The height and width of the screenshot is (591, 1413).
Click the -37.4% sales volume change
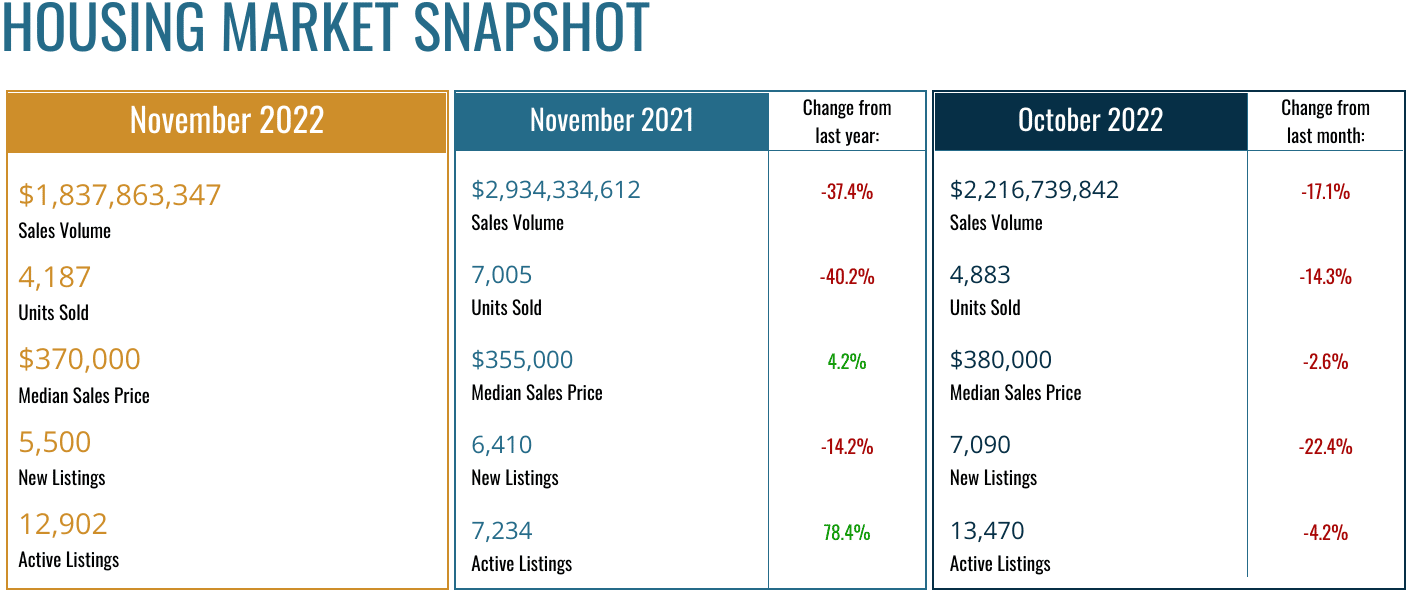coord(847,191)
